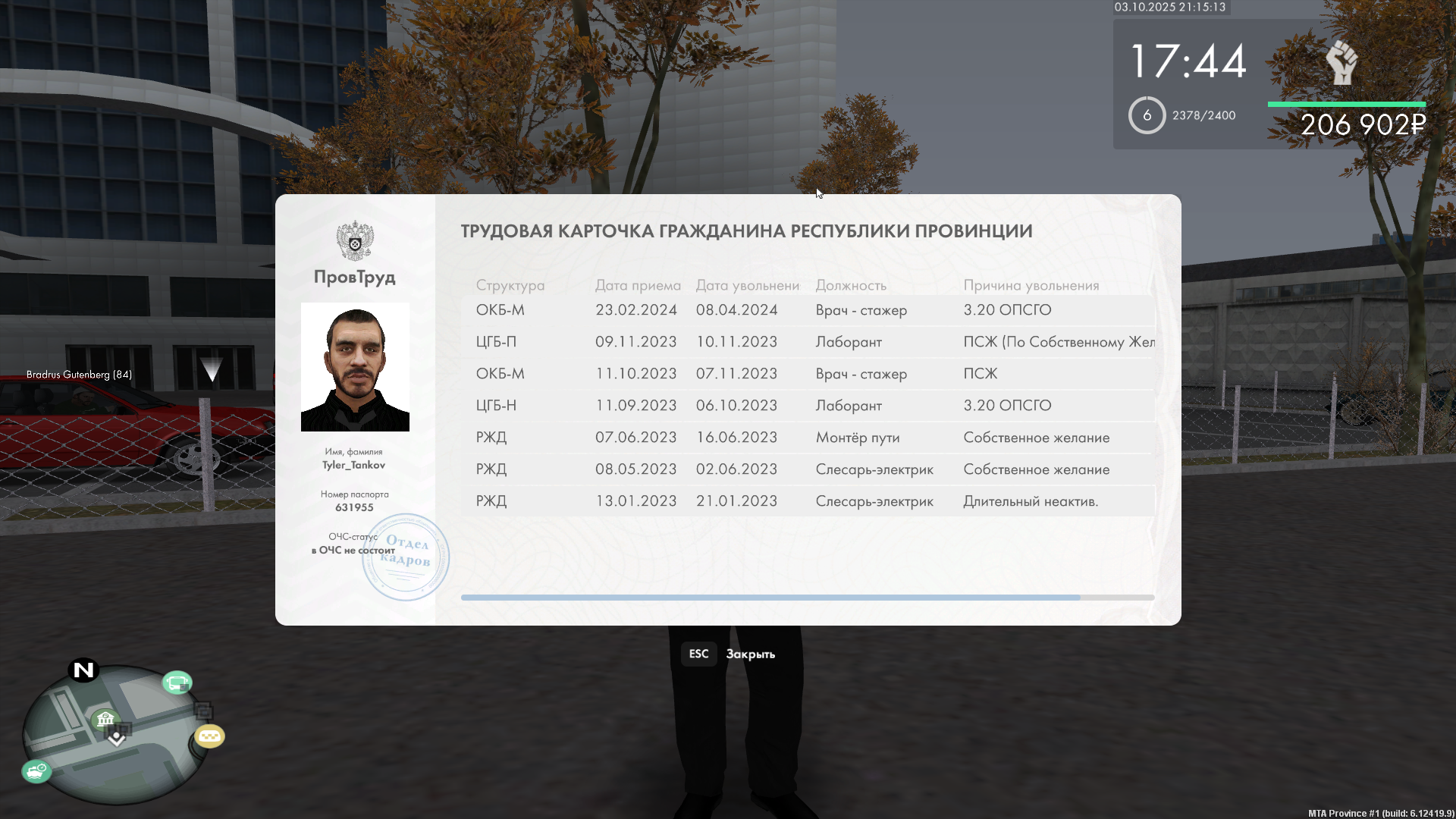Click the Tyler_Tankov profile photo
Screen dimensions: 1456x819
point(355,367)
